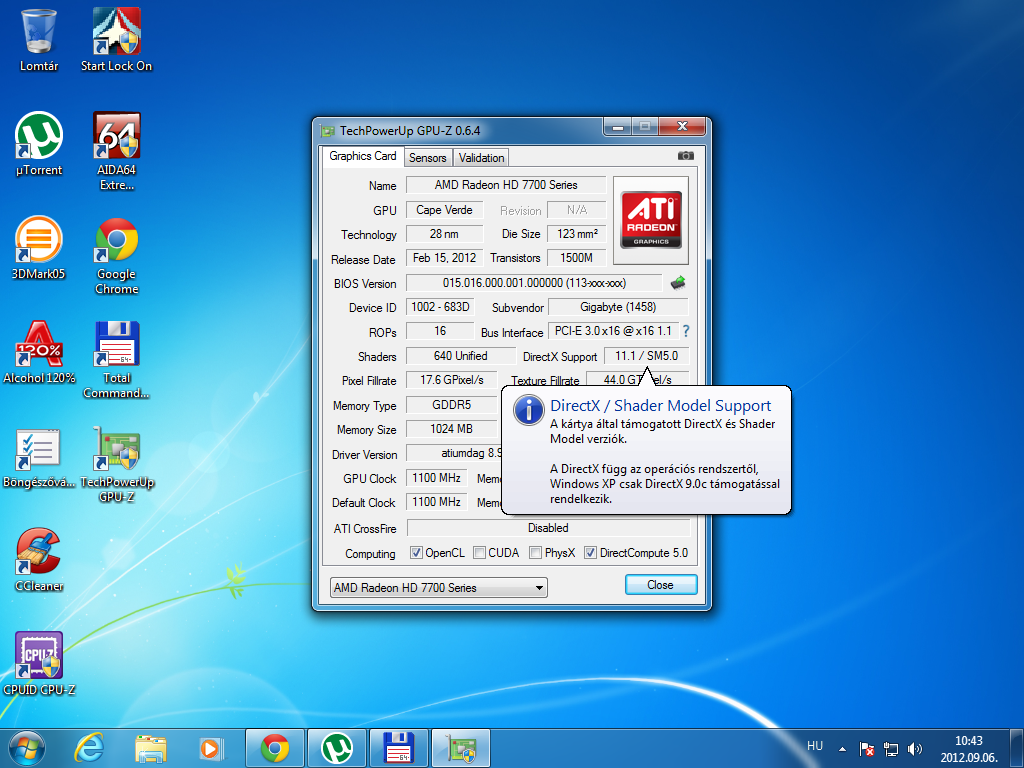Click the Pixel Fillrate field 17.6 GPixel/s
The height and width of the screenshot is (768, 1024).
451,380
